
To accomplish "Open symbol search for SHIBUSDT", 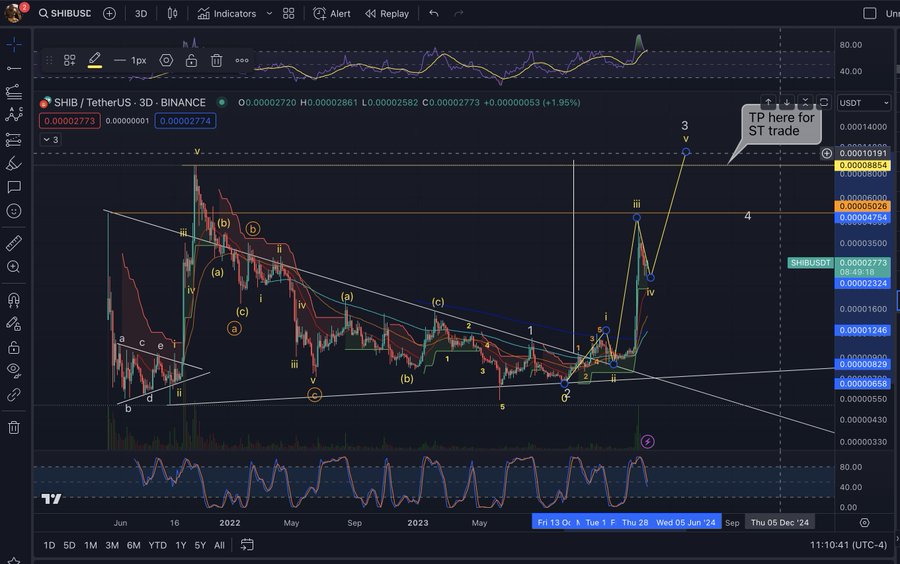I will tap(64, 13).
